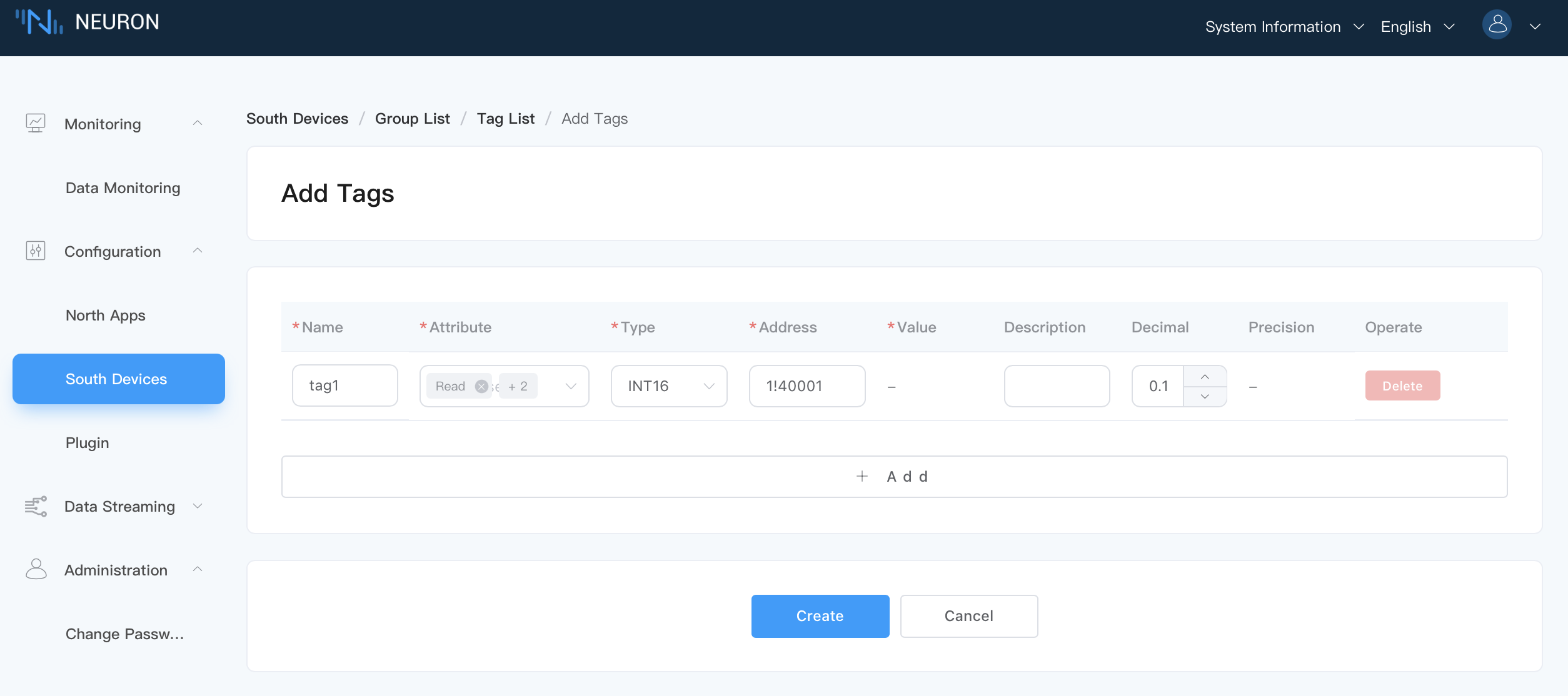The width and height of the screenshot is (1568, 696).
Task: Expand the Data Streaming section
Action: point(198,506)
